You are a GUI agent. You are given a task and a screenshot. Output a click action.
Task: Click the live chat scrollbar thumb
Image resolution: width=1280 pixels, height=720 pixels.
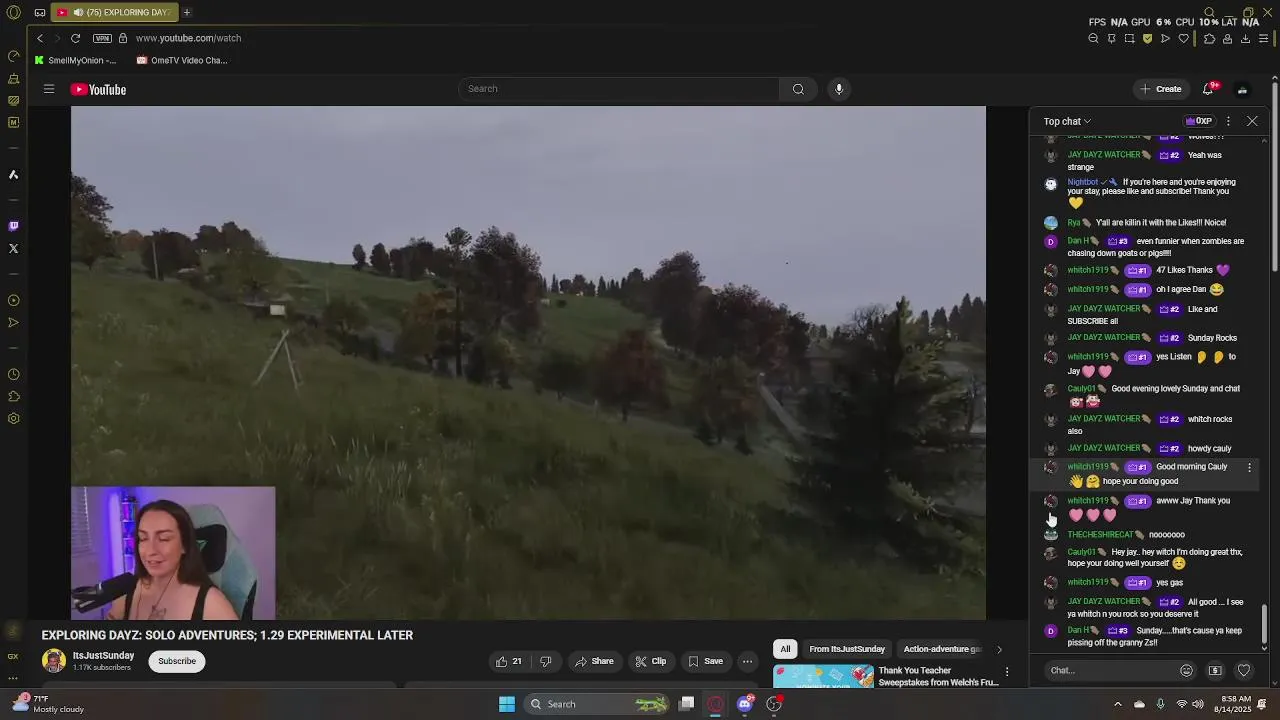pos(1265,625)
